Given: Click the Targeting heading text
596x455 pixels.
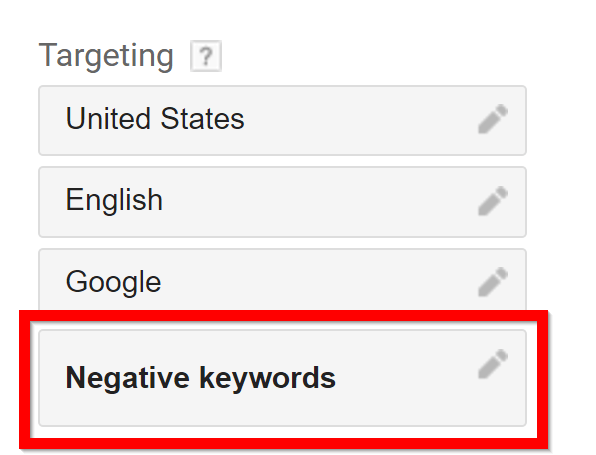Looking at the screenshot, I should coord(106,56).
